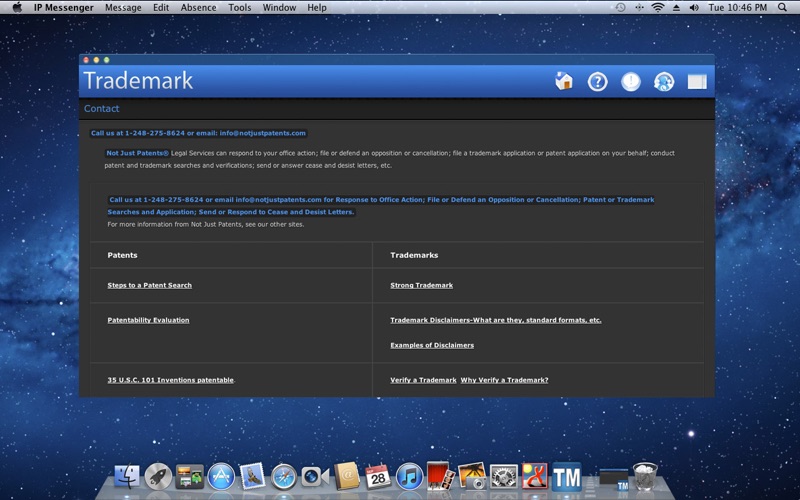The height and width of the screenshot is (500, 800).
Task: Open the Window menu
Action: point(279,8)
